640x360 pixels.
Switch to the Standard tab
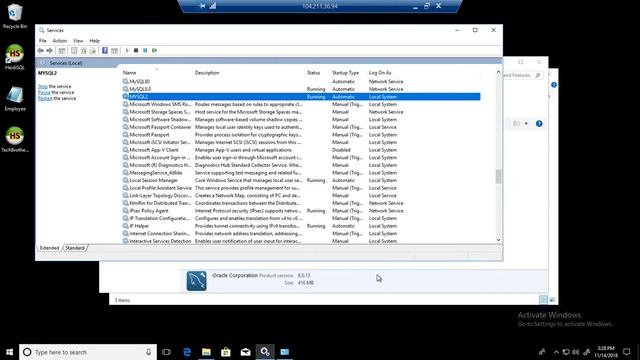[x=75, y=248]
